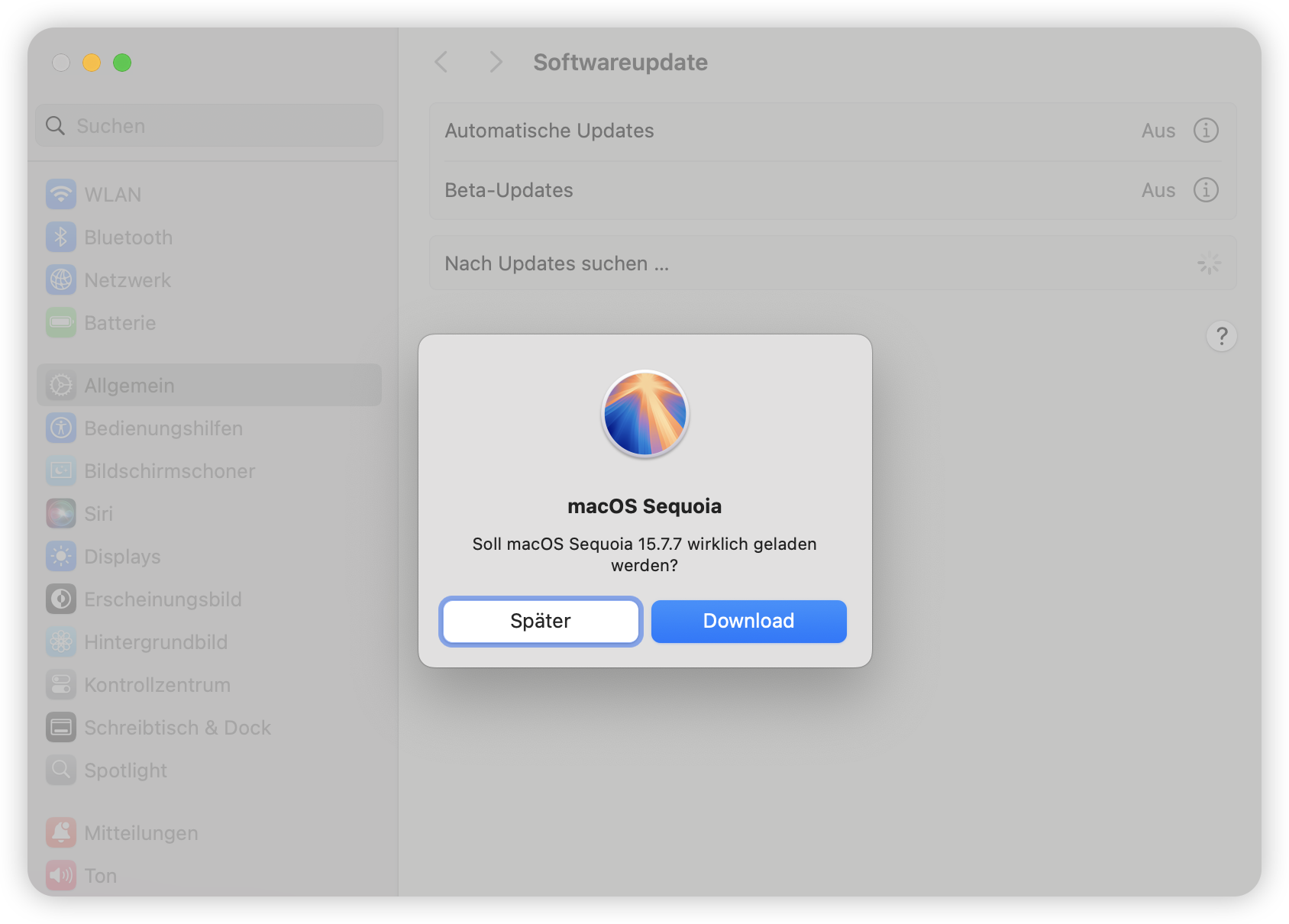
Task: Open Batterie settings label
Action: pos(120,323)
